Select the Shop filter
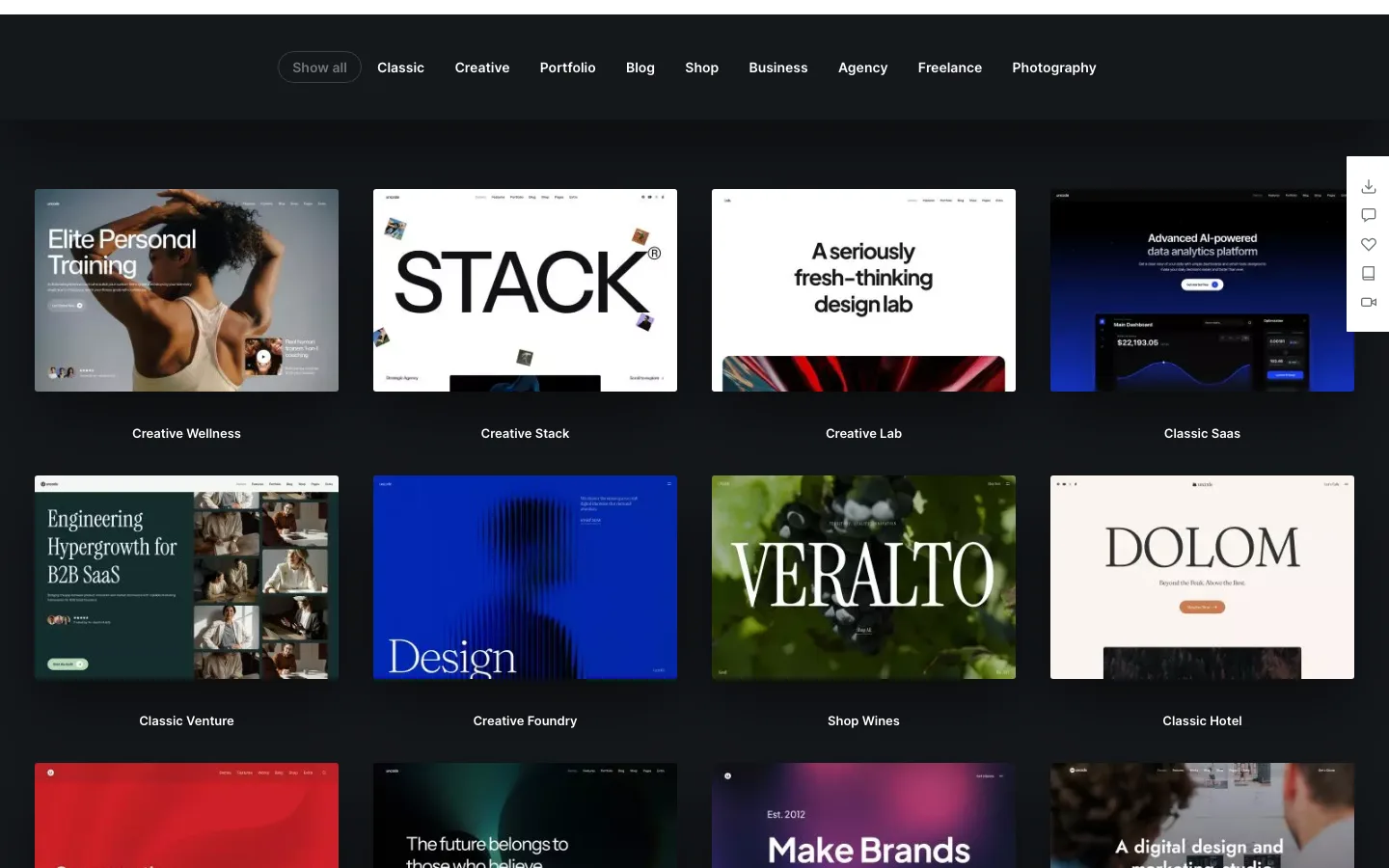 point(701,68)
